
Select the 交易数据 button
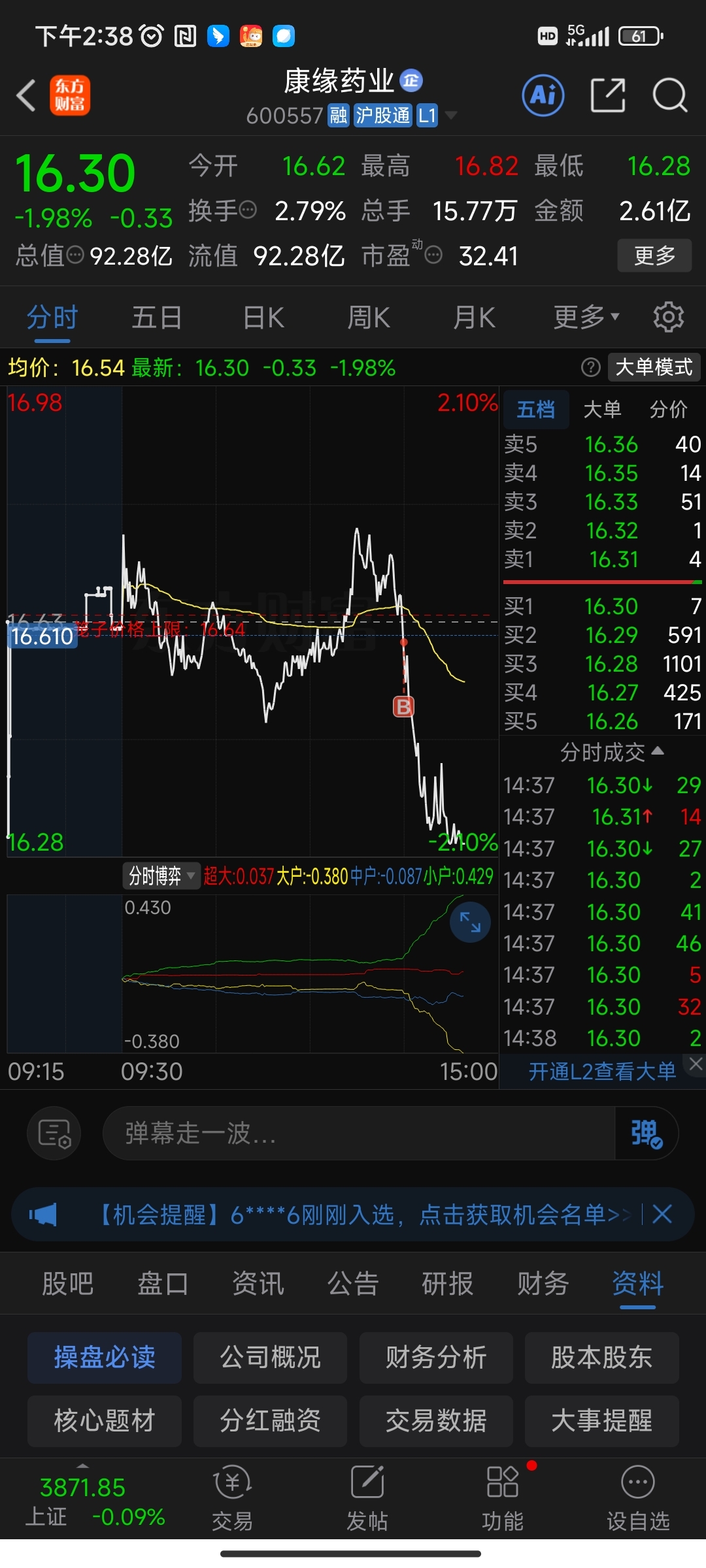(436, 1420)
